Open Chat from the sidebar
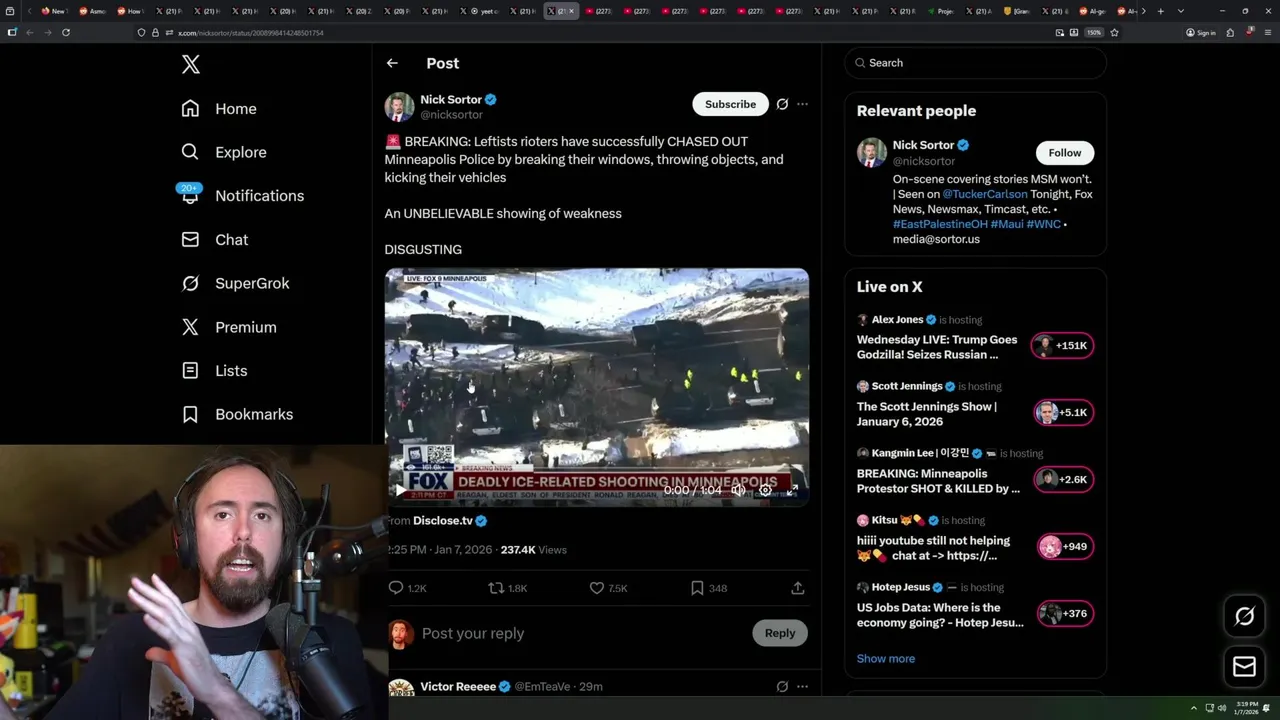 214,240
